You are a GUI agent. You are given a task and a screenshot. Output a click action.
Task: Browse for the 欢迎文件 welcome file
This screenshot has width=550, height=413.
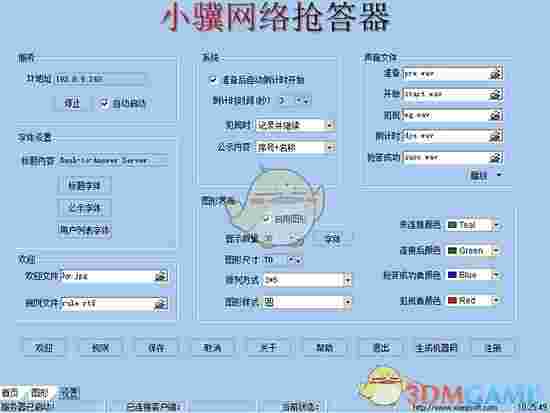[x=161, y=276]
